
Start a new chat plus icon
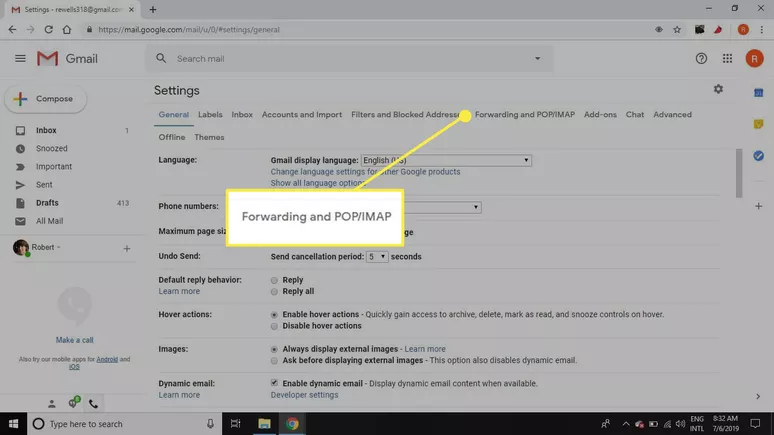[127, 248]
